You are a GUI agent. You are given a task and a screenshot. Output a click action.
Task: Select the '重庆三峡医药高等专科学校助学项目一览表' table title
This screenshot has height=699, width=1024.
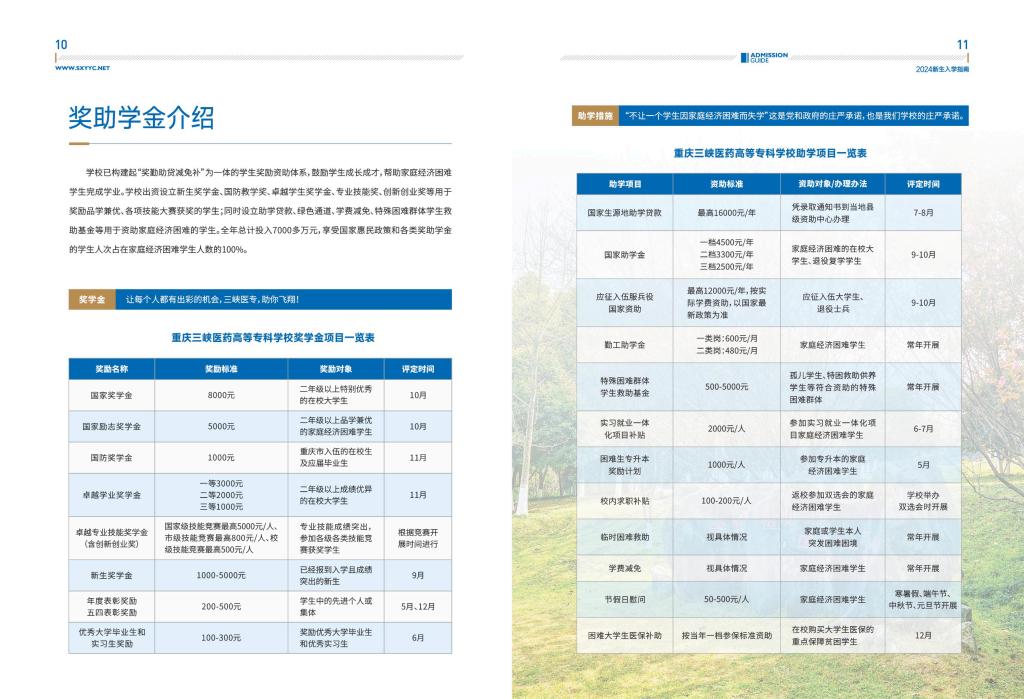[770, 153]
